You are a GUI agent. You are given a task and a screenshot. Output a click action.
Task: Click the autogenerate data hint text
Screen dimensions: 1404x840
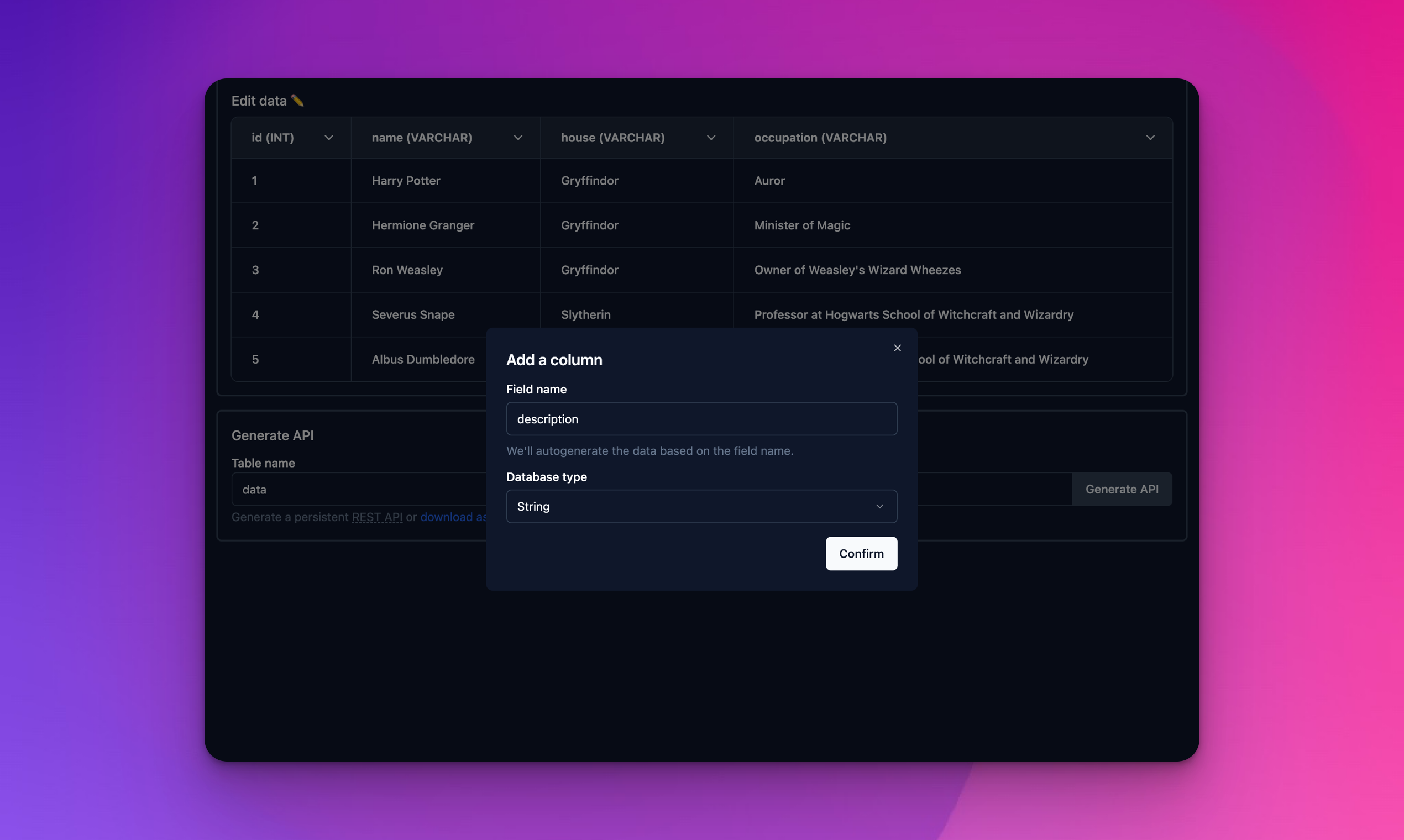point(650,450)
